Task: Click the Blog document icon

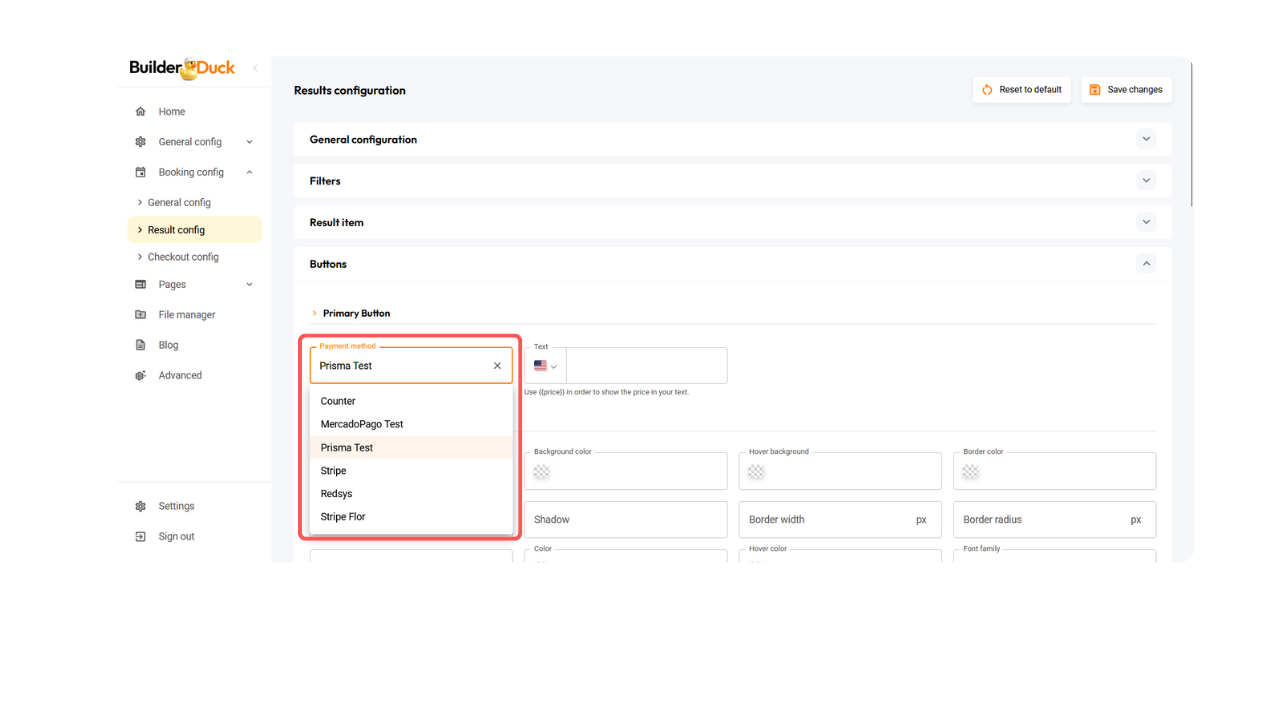Action: 140,345
